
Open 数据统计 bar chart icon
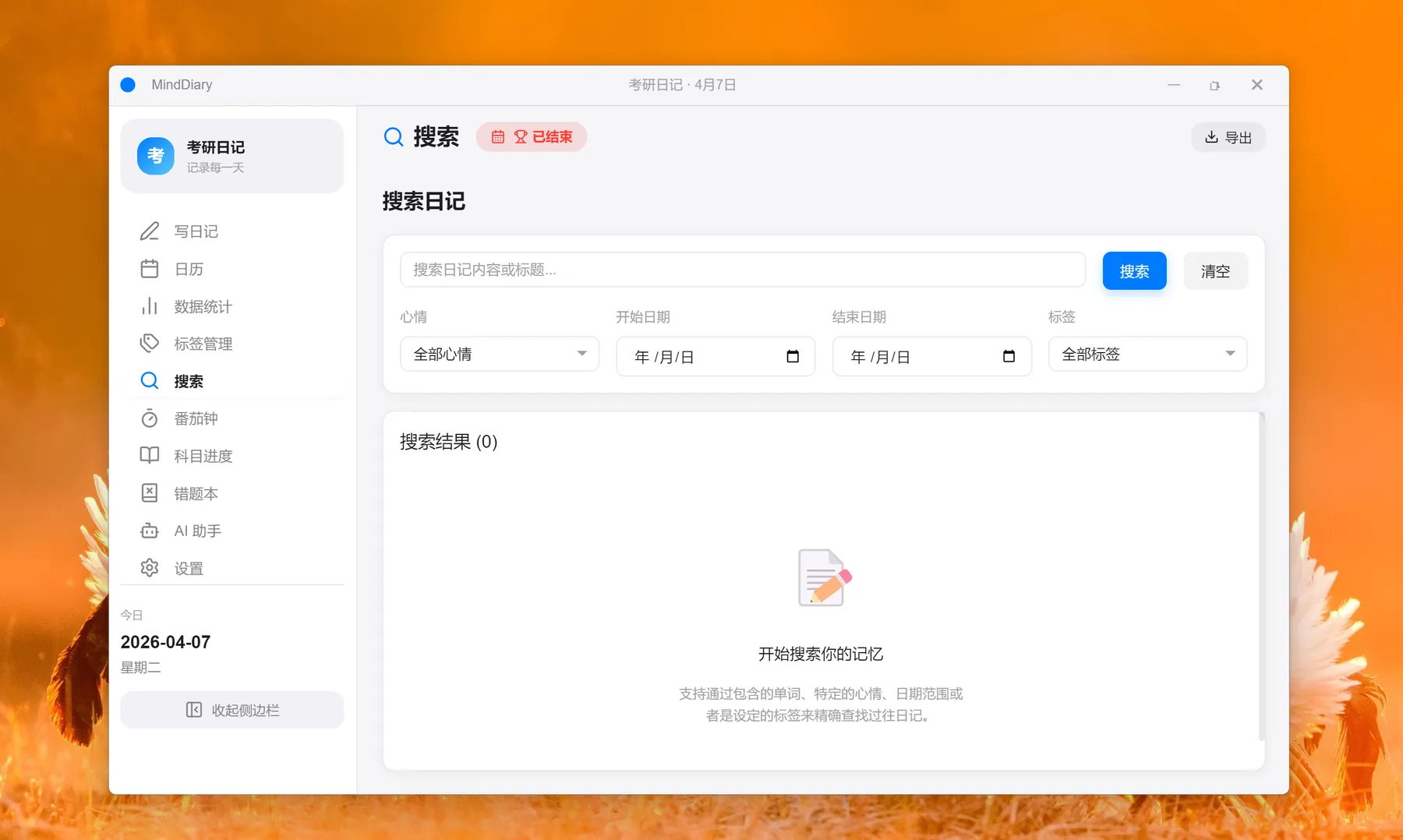[x=150, y=306]
